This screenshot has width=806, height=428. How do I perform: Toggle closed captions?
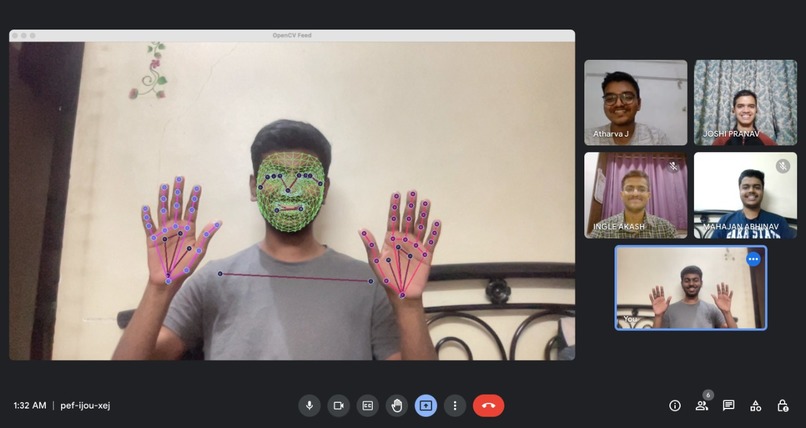[368, 405]
